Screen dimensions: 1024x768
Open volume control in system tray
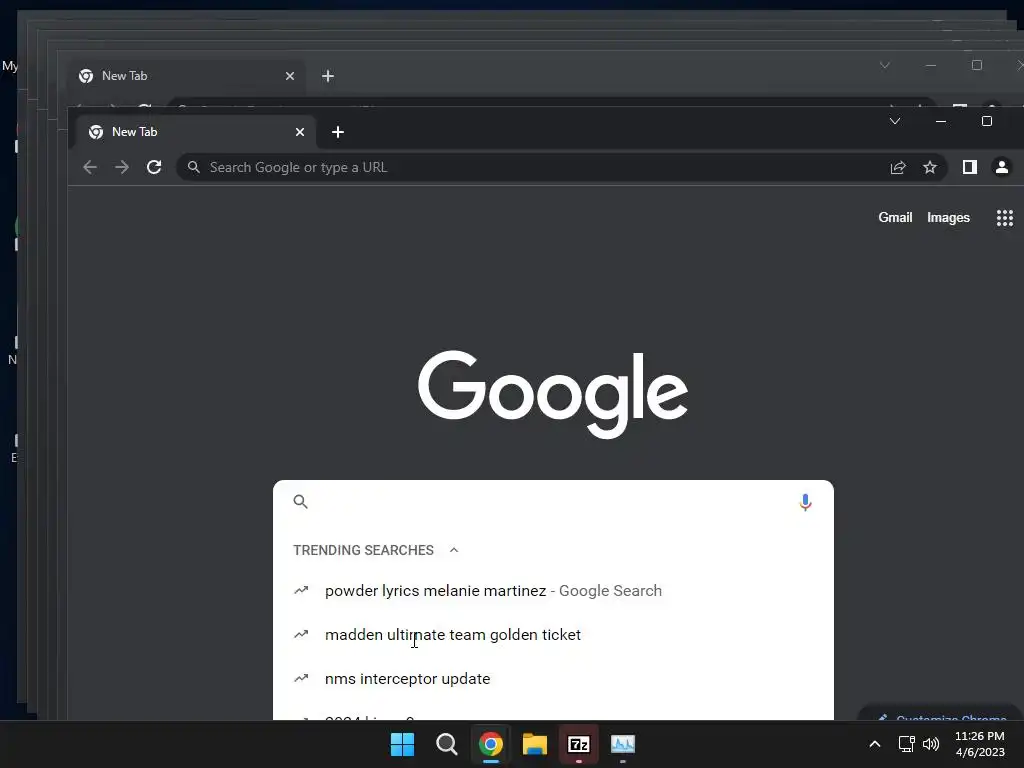931,744
